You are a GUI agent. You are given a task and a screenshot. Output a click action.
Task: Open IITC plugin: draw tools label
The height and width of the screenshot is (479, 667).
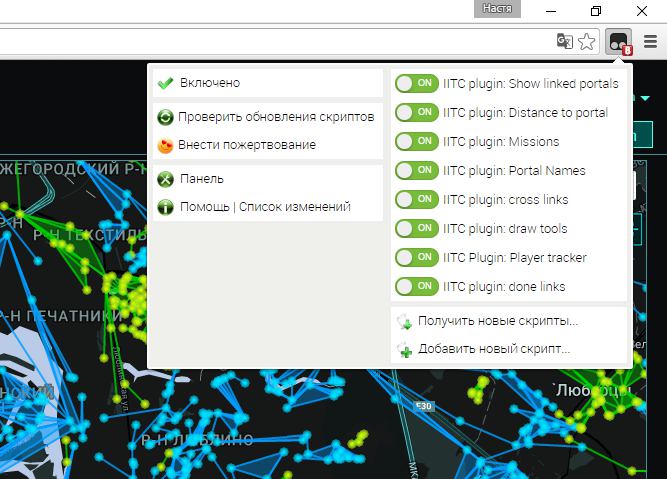[x=505, y=229]
